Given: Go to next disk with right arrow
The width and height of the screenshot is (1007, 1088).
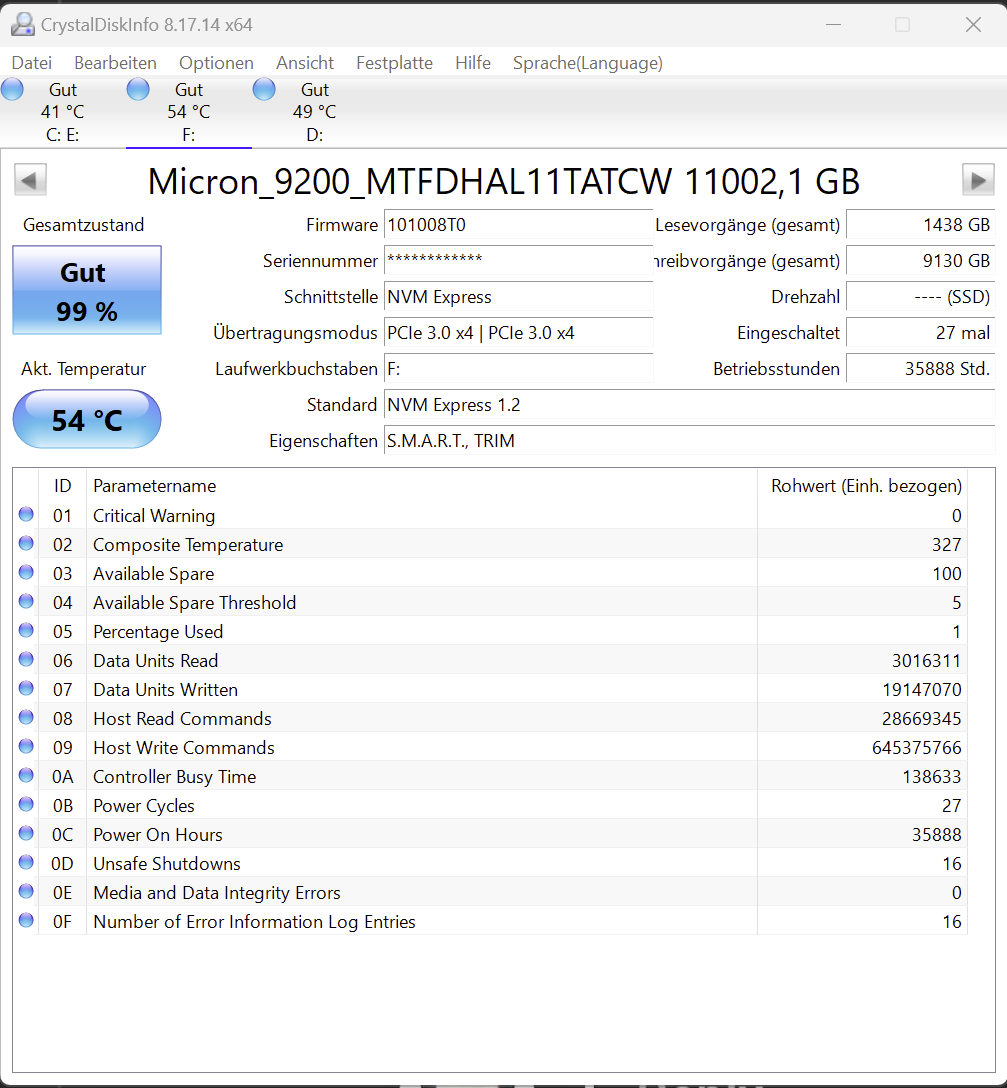Looking at the screenshot, I should [978, 180].
